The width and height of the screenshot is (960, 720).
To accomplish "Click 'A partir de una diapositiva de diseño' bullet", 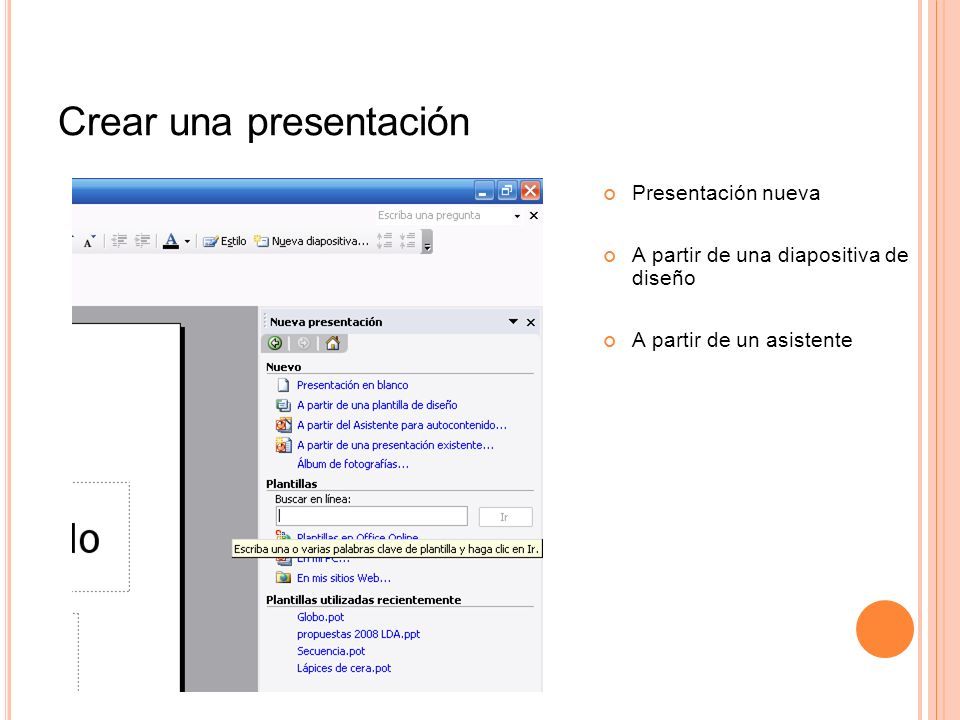I will click(x=770, y=266).
